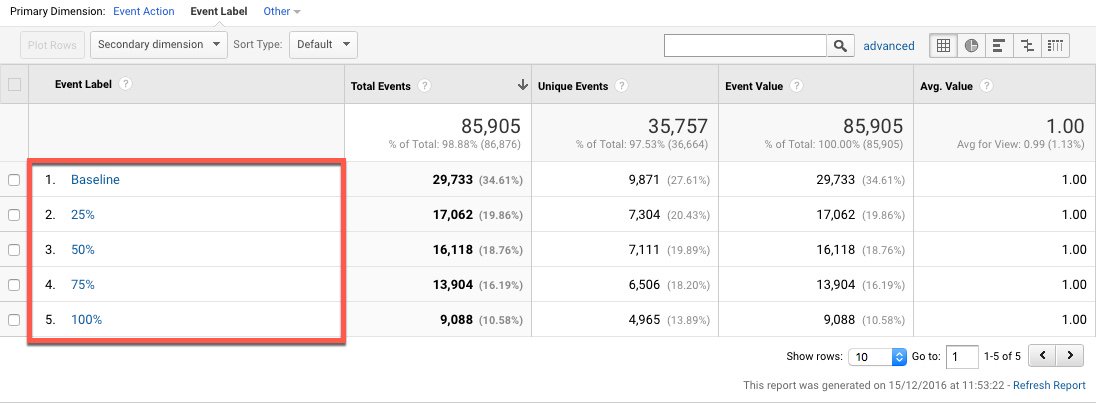1096x403 pixels.
Task: Go to next page of rows
Action: pos(1069,356)
